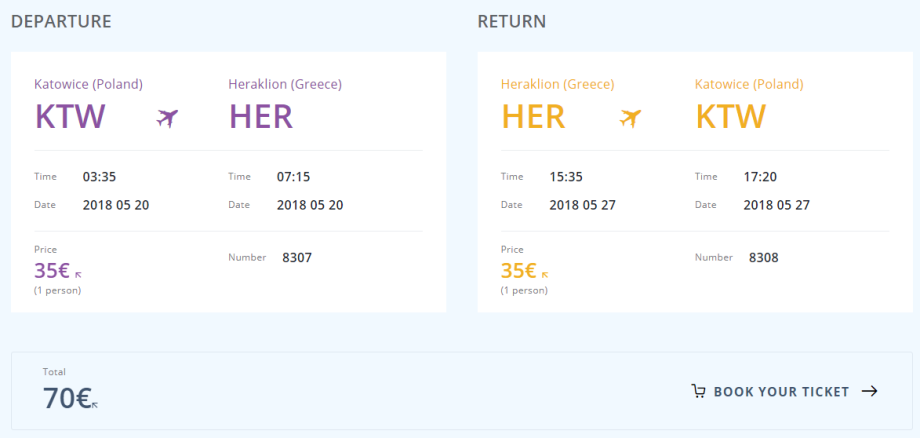
Task: Click the right arrow after Book Your Ticket
Action: (869, 391)
